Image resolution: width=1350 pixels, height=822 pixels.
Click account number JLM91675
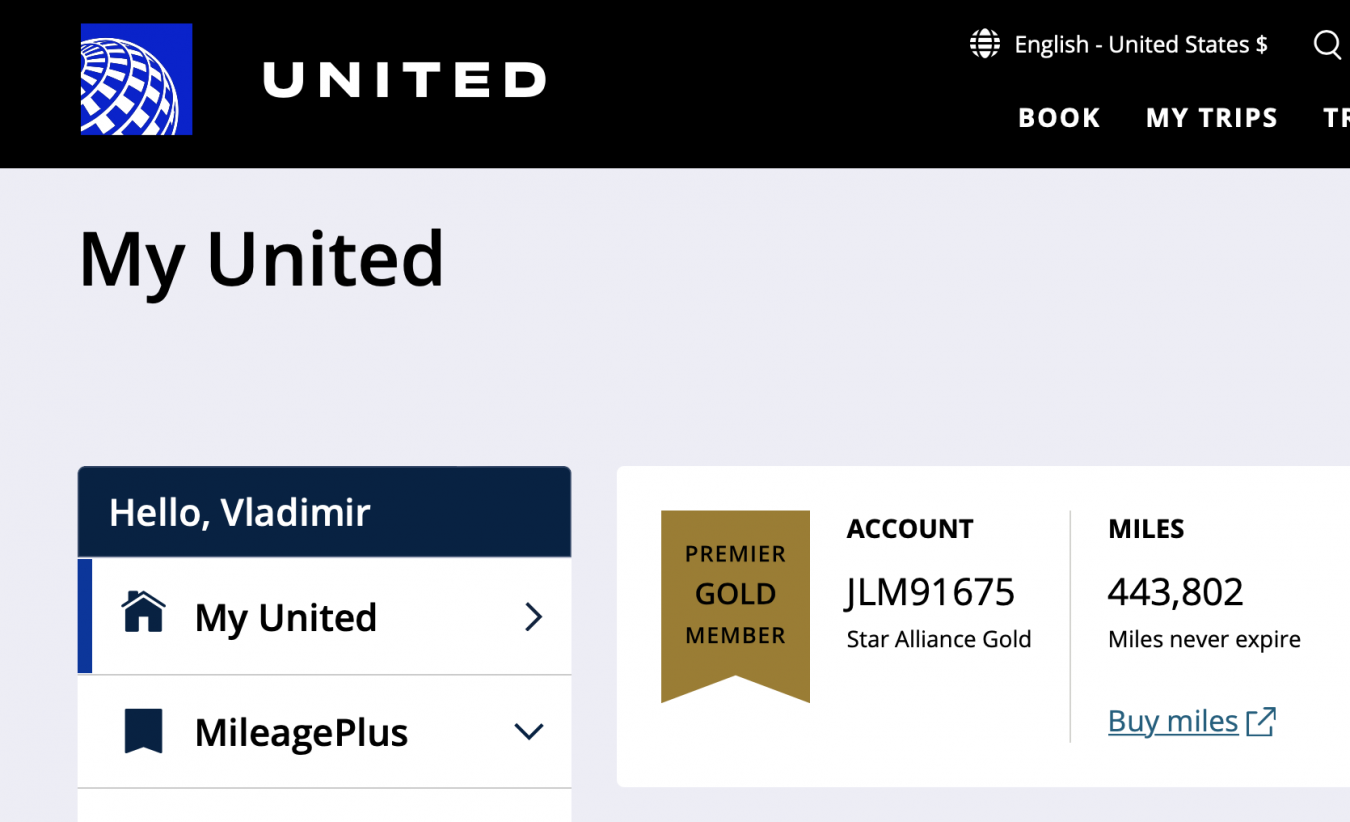[x=930, y=592]
